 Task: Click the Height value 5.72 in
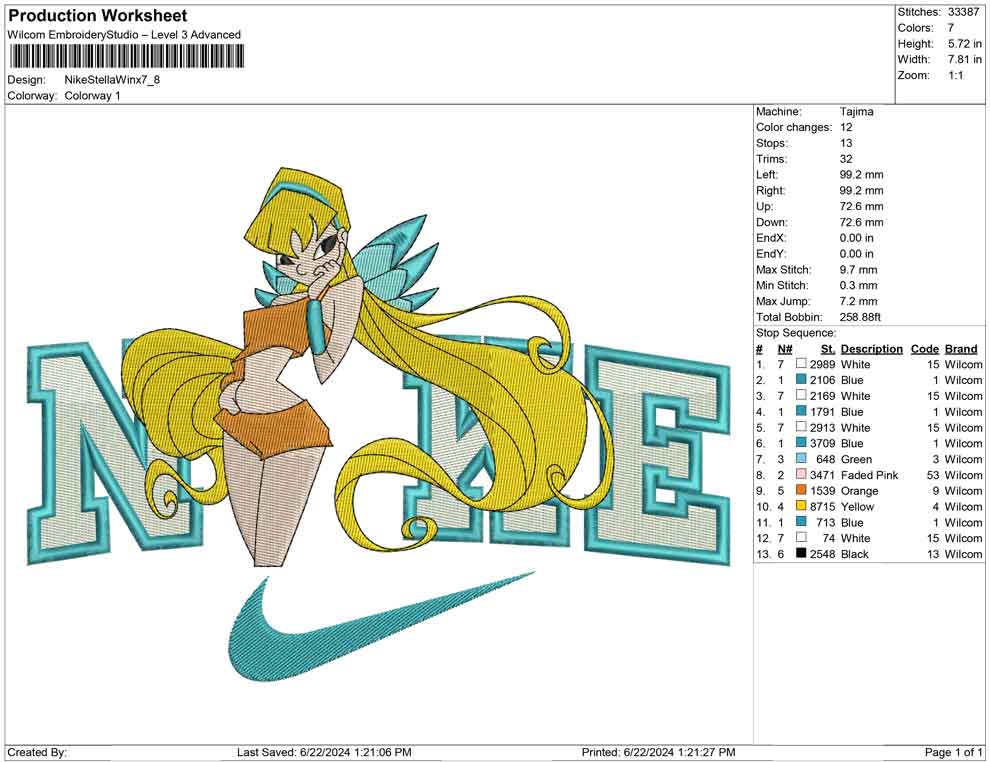point(965,44)
